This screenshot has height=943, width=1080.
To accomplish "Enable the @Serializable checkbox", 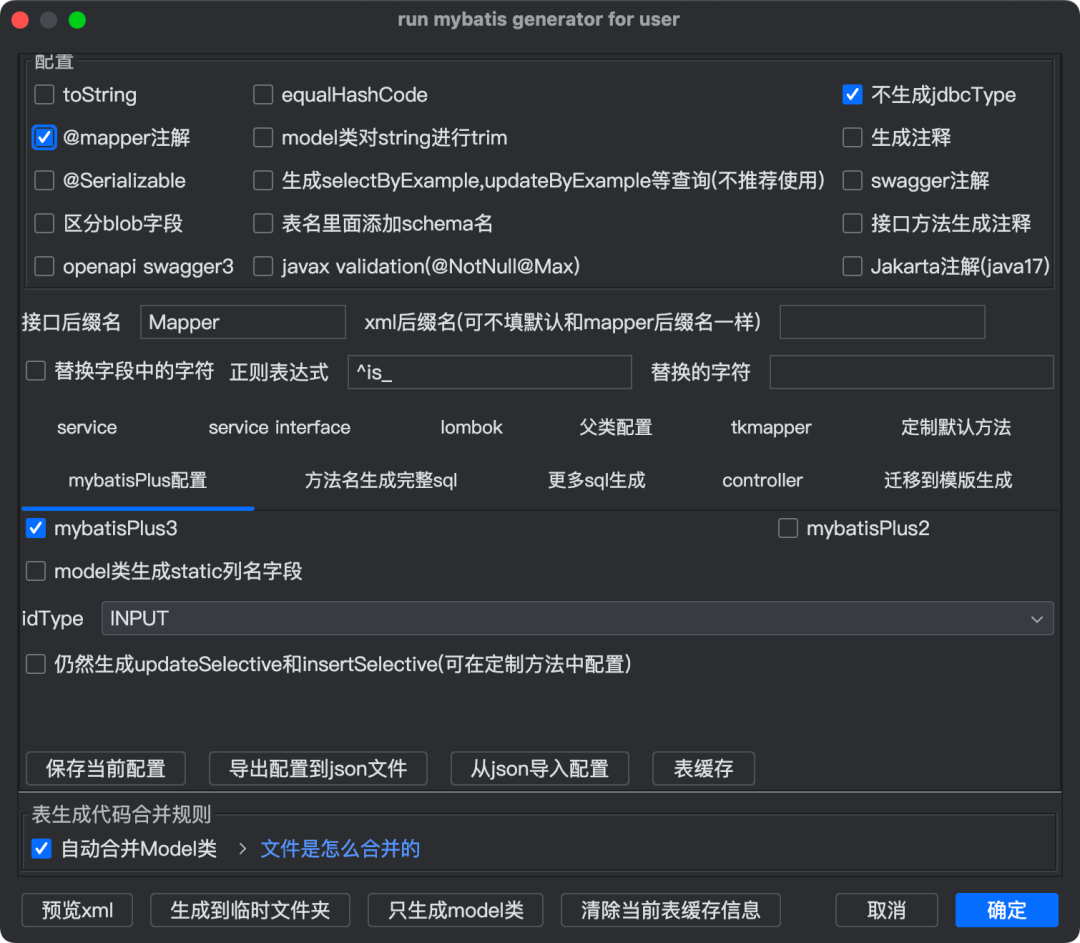I will click(x=44, y=180).
